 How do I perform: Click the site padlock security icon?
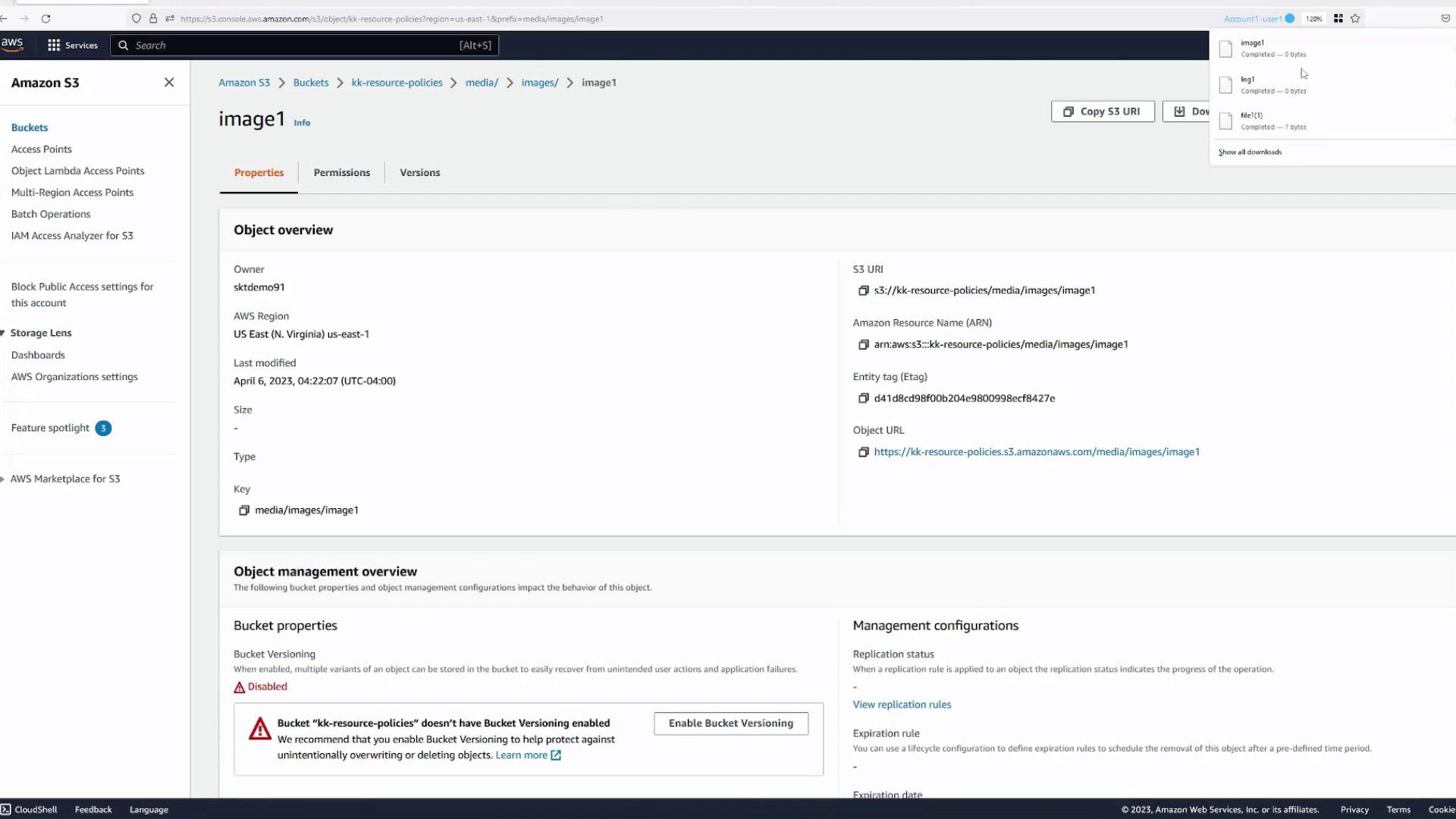tap(153, 18)
